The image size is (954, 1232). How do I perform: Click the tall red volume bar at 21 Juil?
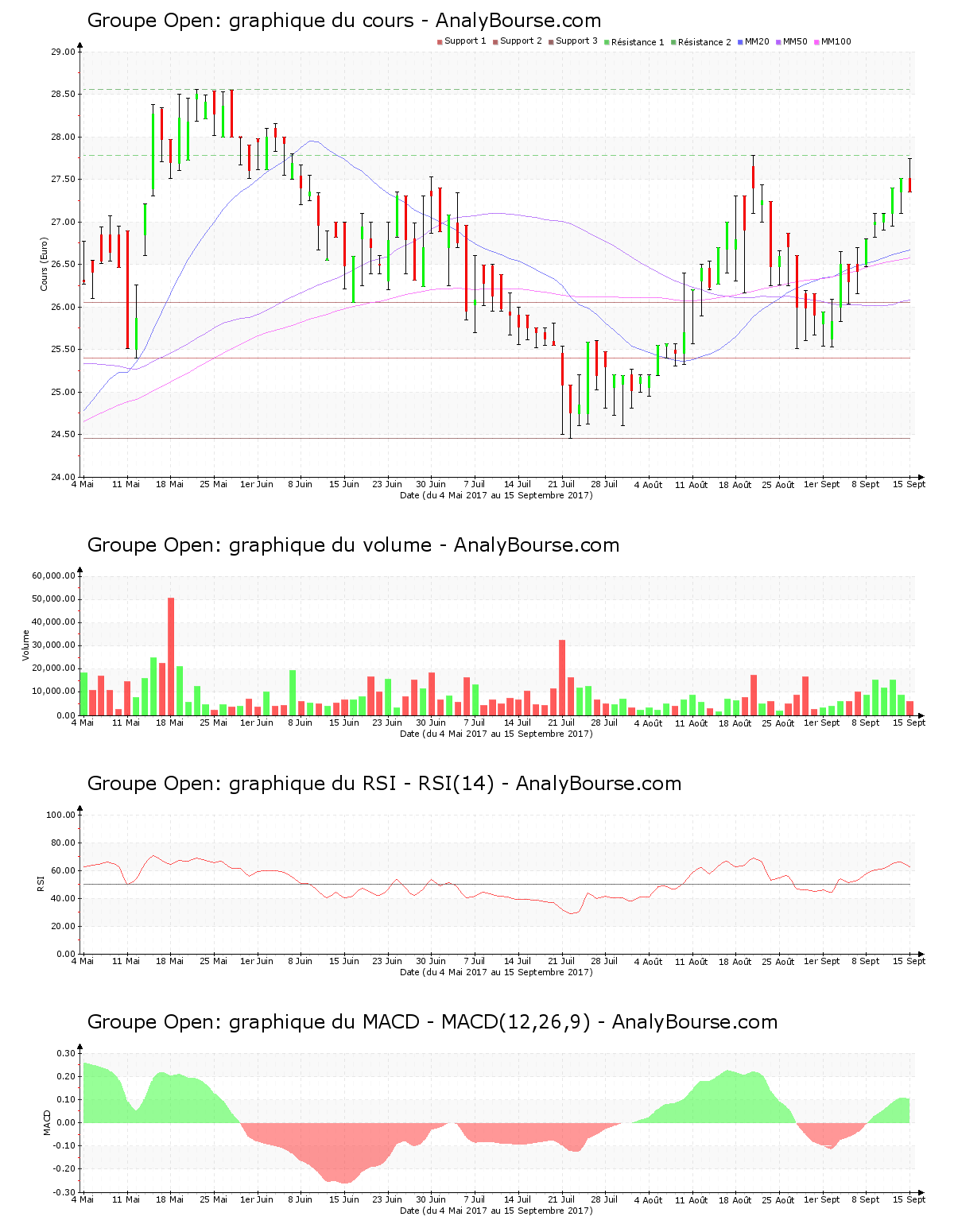[x=562, y=677]
